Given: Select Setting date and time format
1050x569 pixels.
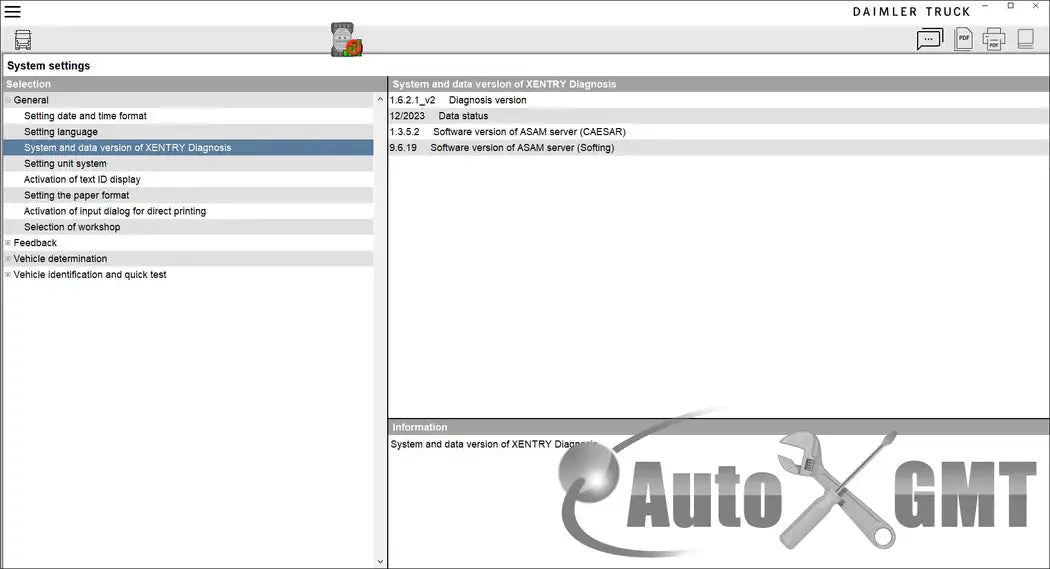Looking at the screenshot, I should click(x=85, y=116).
